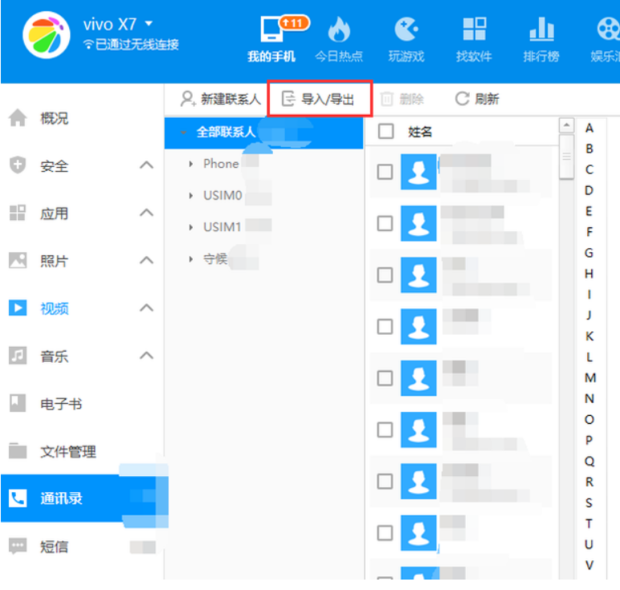The height and width of the screenshot is (590, 620).
Task: Jump to letter M in index
Action: pos(590,378)
